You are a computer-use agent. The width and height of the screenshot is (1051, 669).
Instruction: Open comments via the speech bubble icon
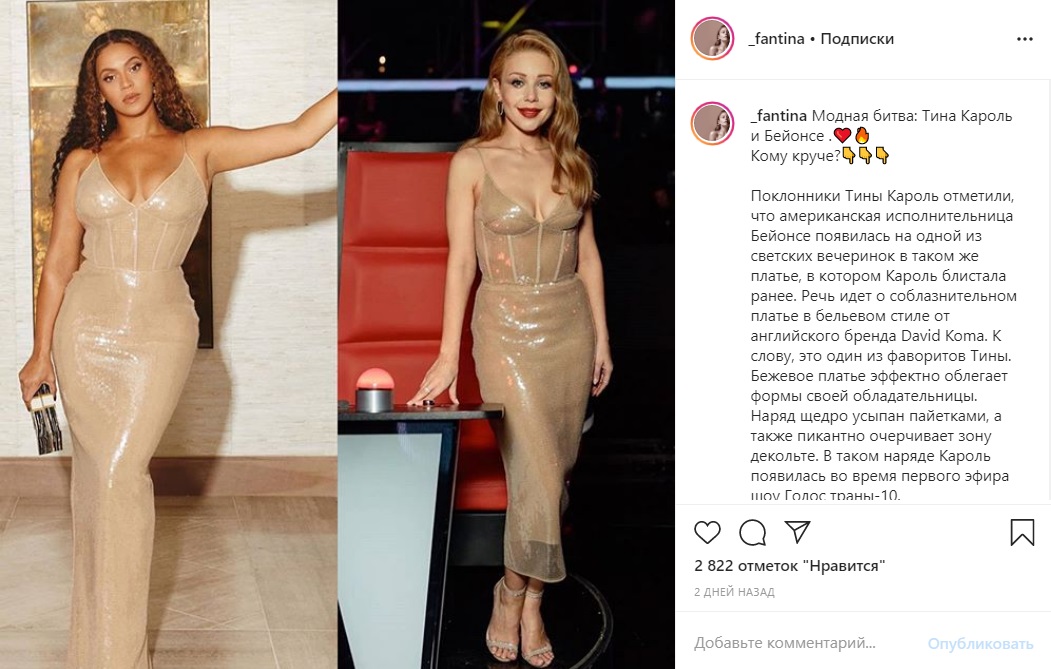pos(752,532)
